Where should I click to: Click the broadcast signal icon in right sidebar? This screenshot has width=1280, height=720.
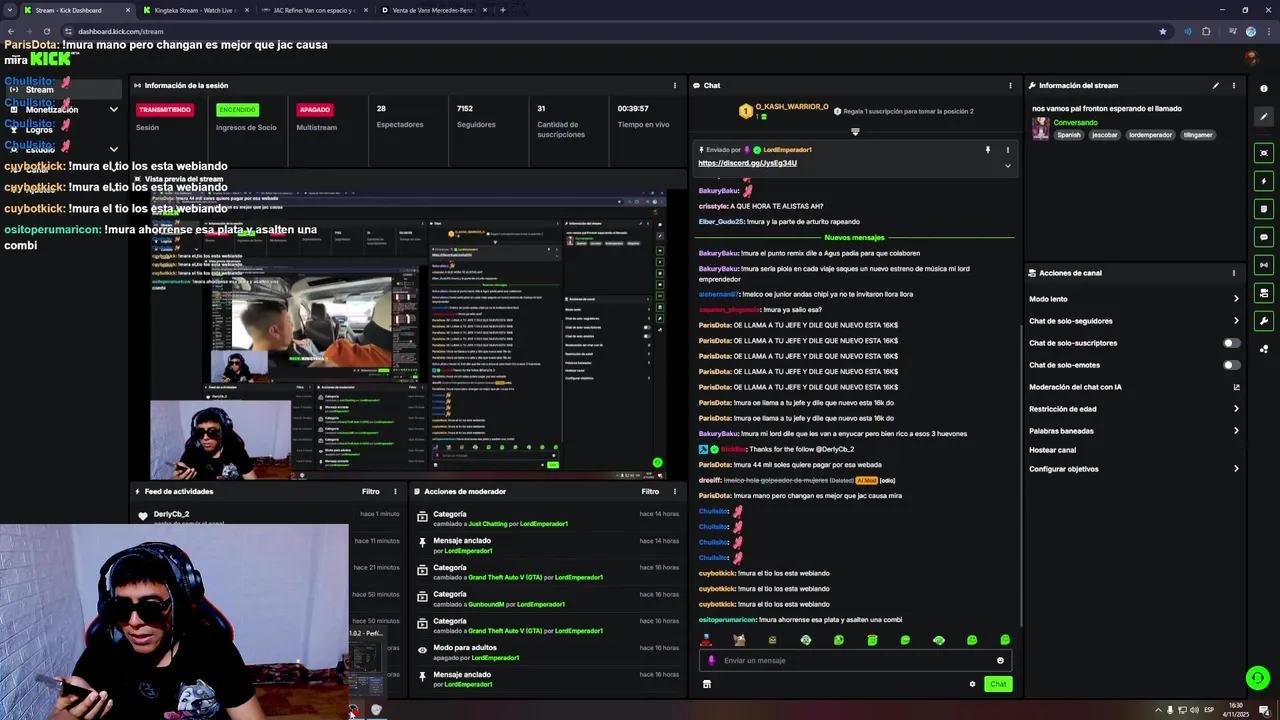(1264, 265)
